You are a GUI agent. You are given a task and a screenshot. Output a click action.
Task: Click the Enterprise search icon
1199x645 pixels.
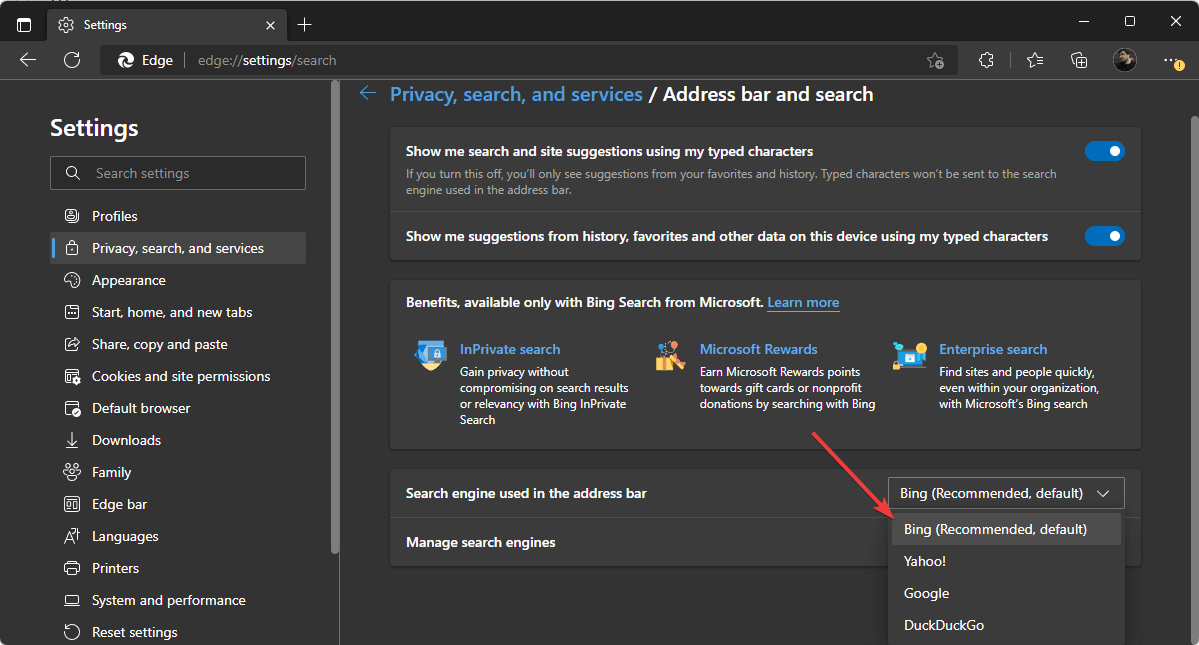[x=910, y=355]
